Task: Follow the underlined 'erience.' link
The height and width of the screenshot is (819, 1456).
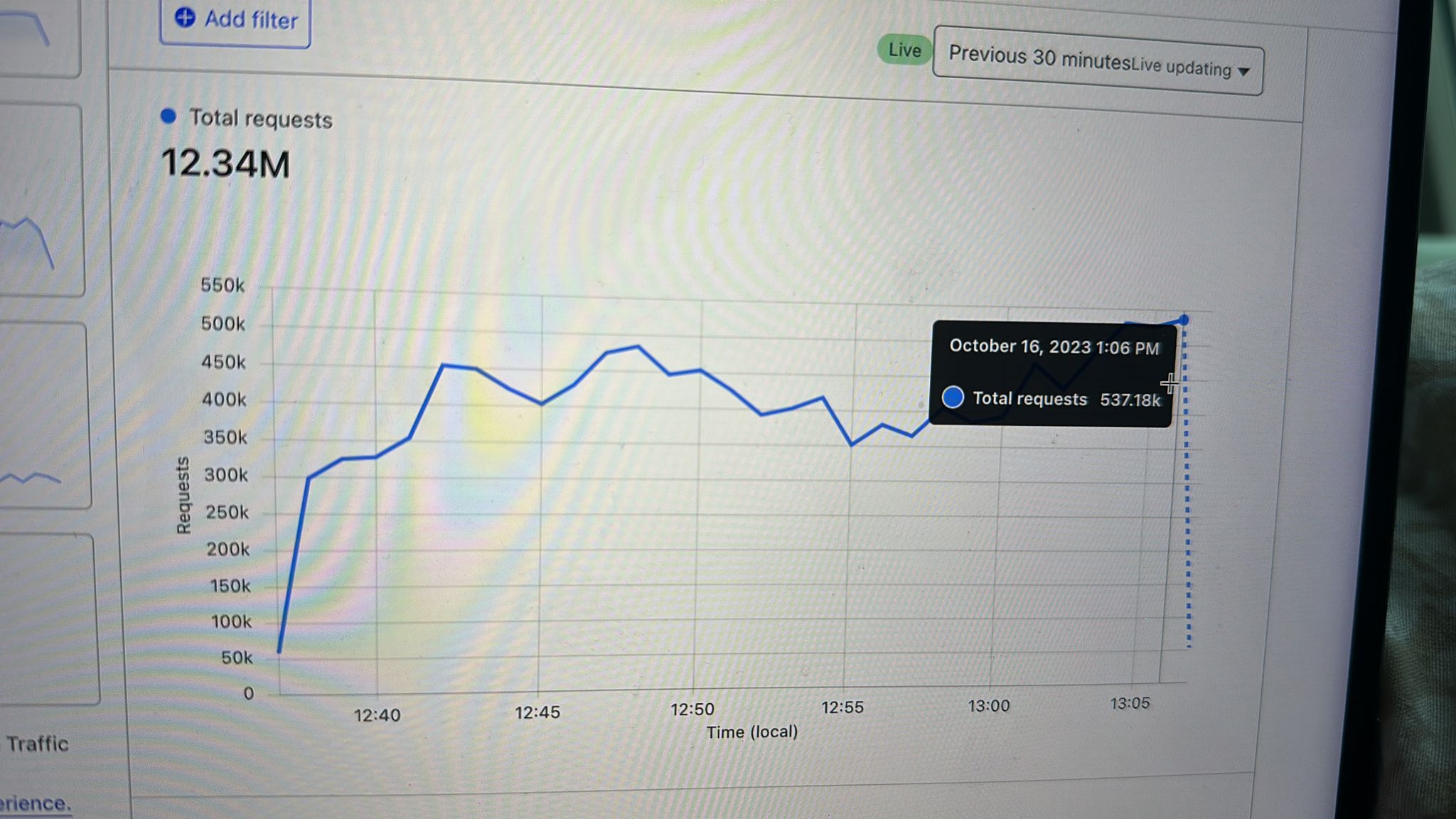Action: [36, 803]
